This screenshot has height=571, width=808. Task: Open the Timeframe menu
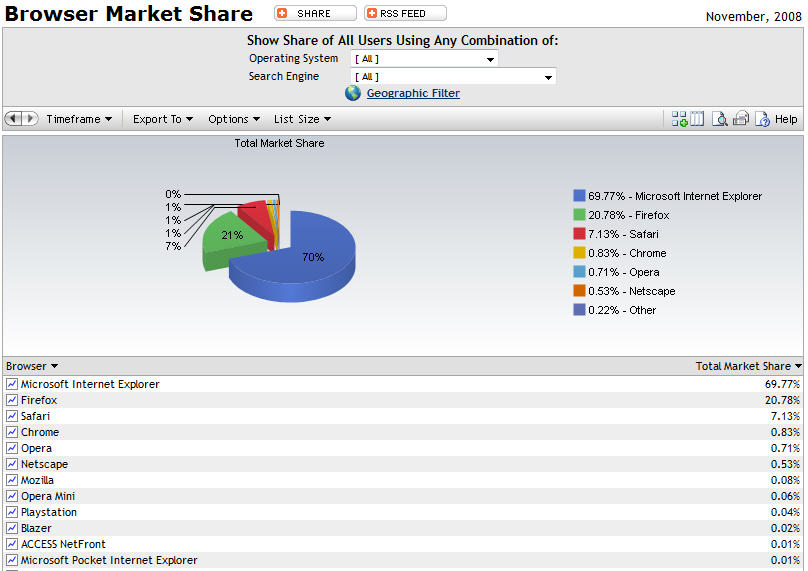pos(79,119)
